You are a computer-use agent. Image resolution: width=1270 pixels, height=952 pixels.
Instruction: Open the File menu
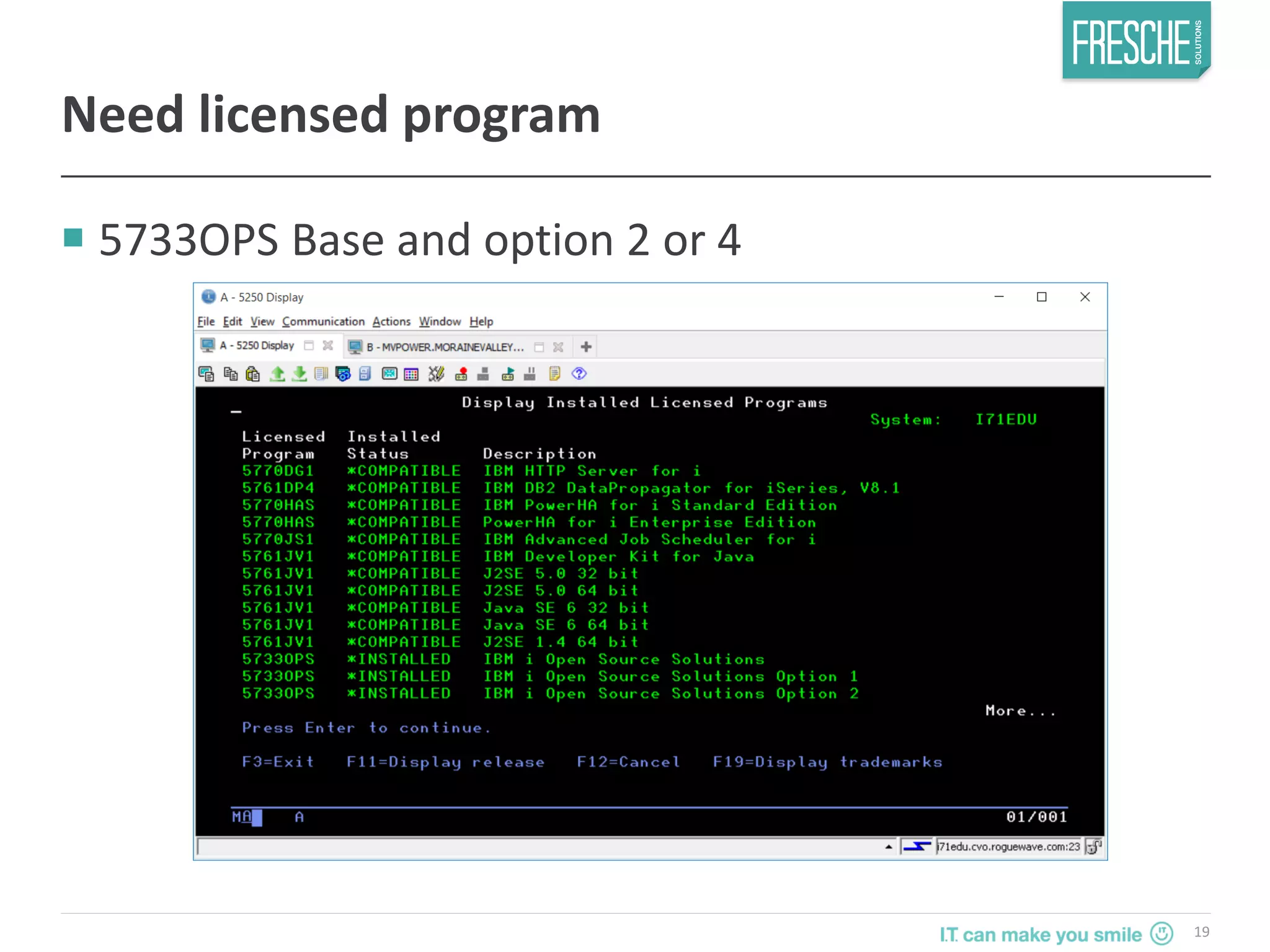tap(206, 322)
